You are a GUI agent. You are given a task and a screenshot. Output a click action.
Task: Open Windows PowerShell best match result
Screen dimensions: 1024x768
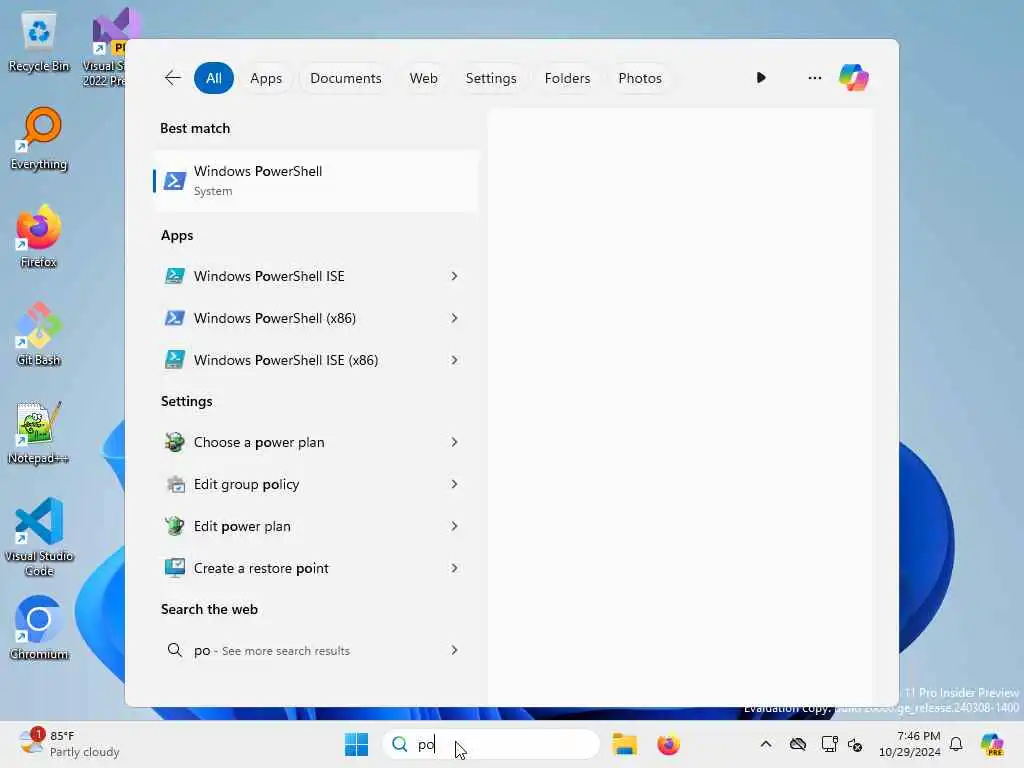click(x=316, y=181)
